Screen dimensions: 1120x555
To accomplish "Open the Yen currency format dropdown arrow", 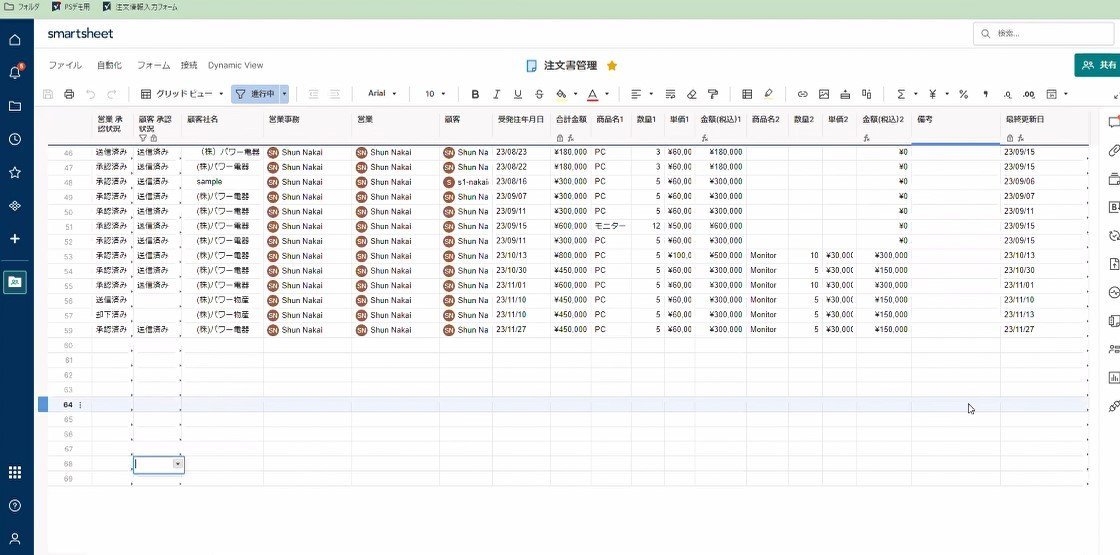I will [x=947, y=94].
